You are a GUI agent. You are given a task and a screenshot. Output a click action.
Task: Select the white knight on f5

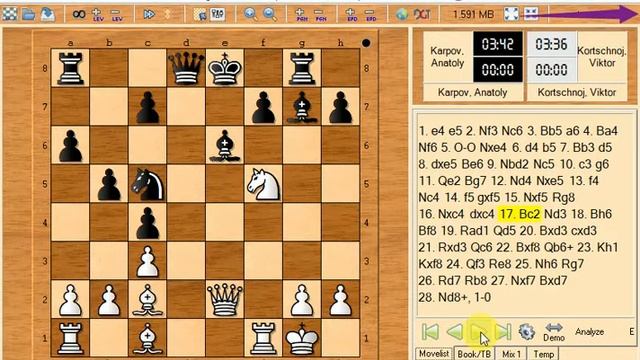(264, 184)
